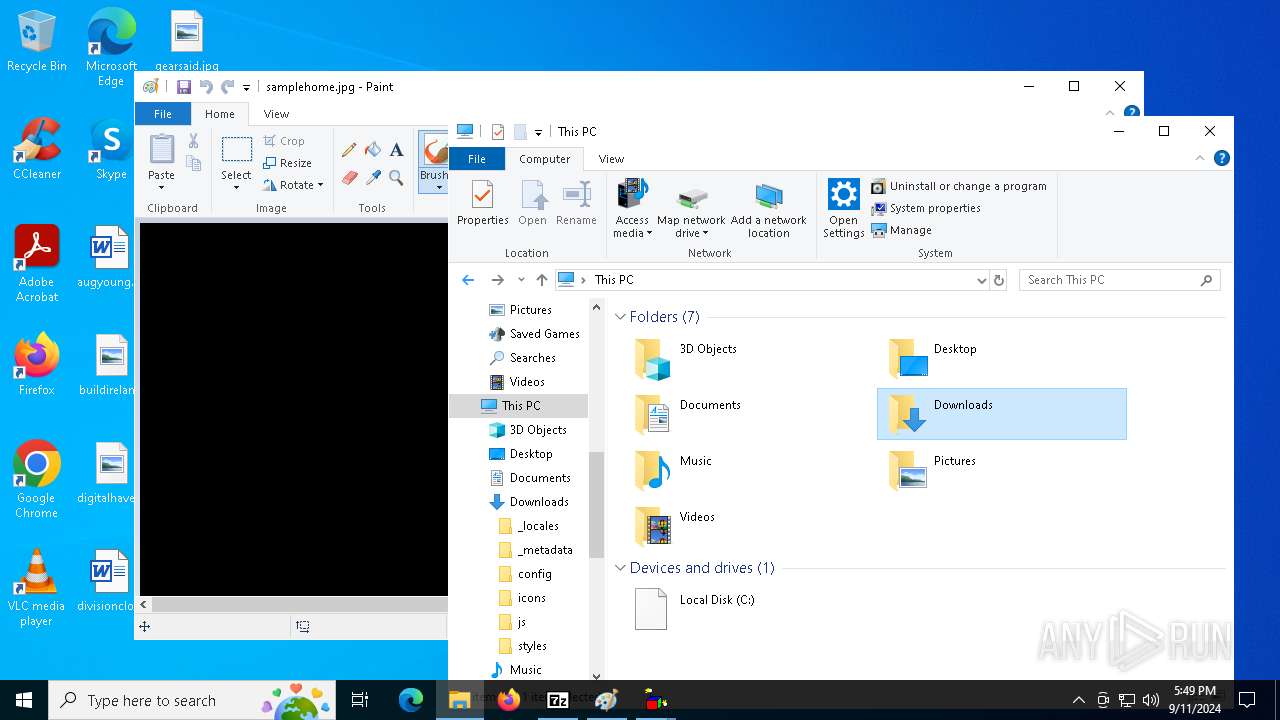Open 7-Zip from the taskbar
The width and height of the screenshot is (1280, 720).
coord(558,700)
